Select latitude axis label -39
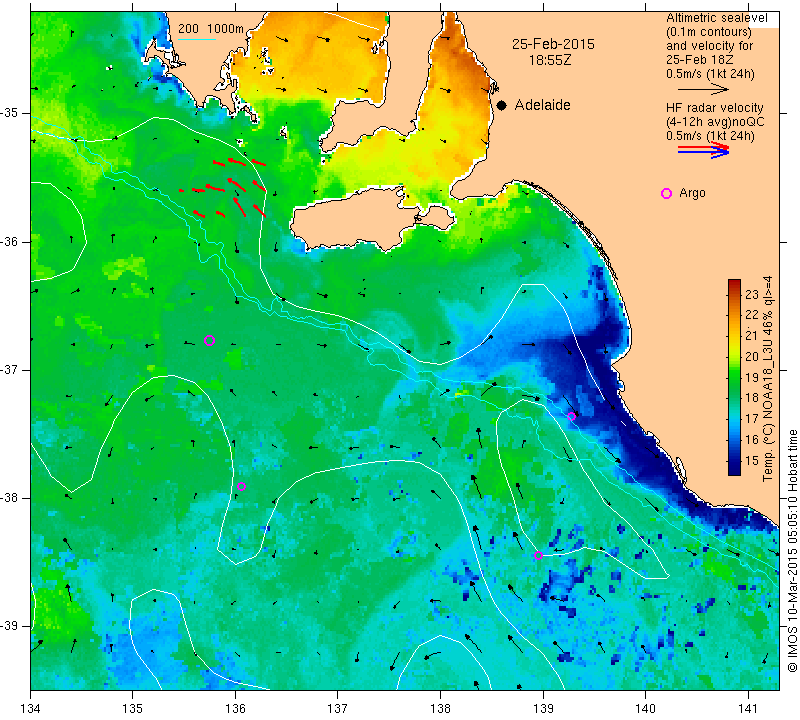This screenshot has width=800, height=720. pyautogui.click(x=10, y=626)
